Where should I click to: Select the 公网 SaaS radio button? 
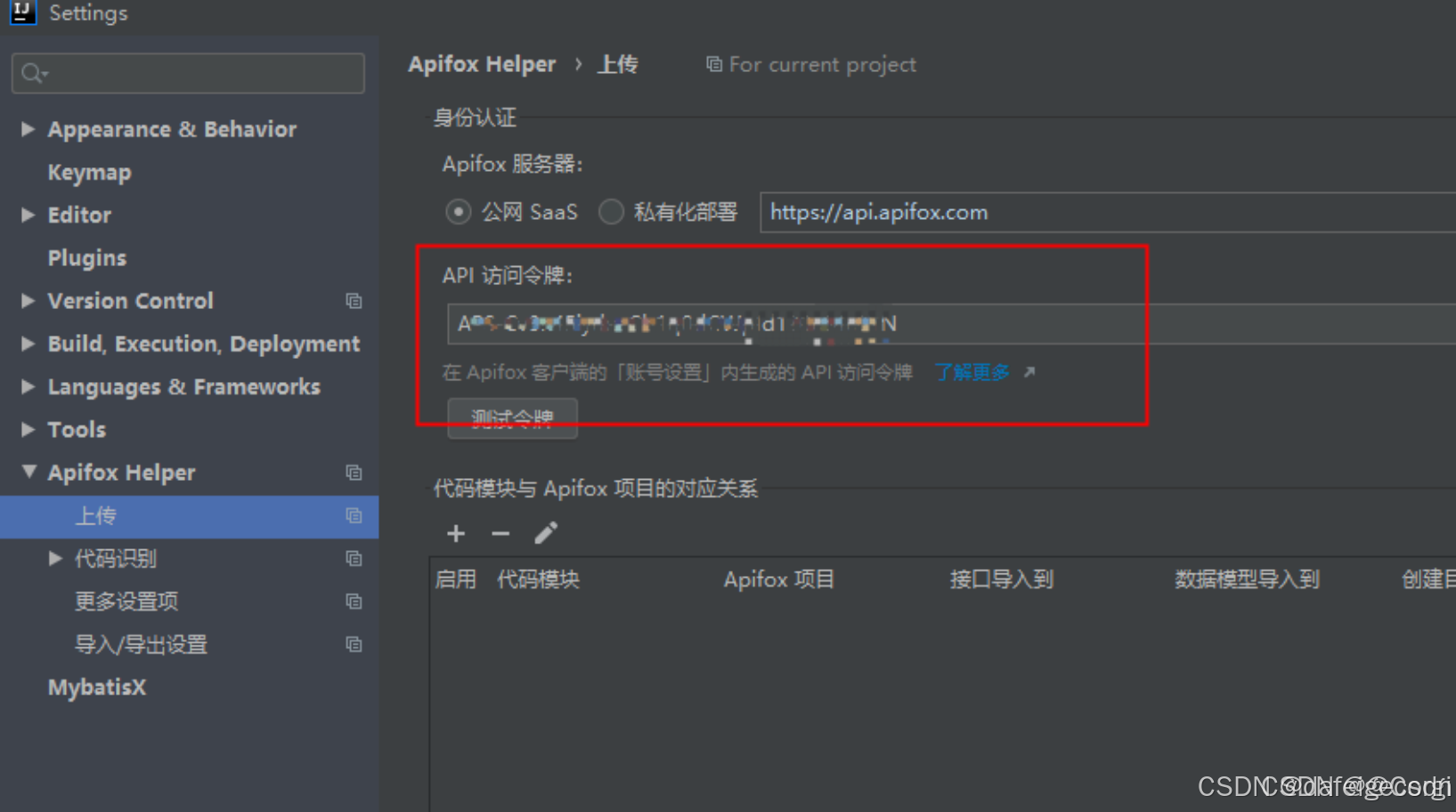(x=457, y=212)
